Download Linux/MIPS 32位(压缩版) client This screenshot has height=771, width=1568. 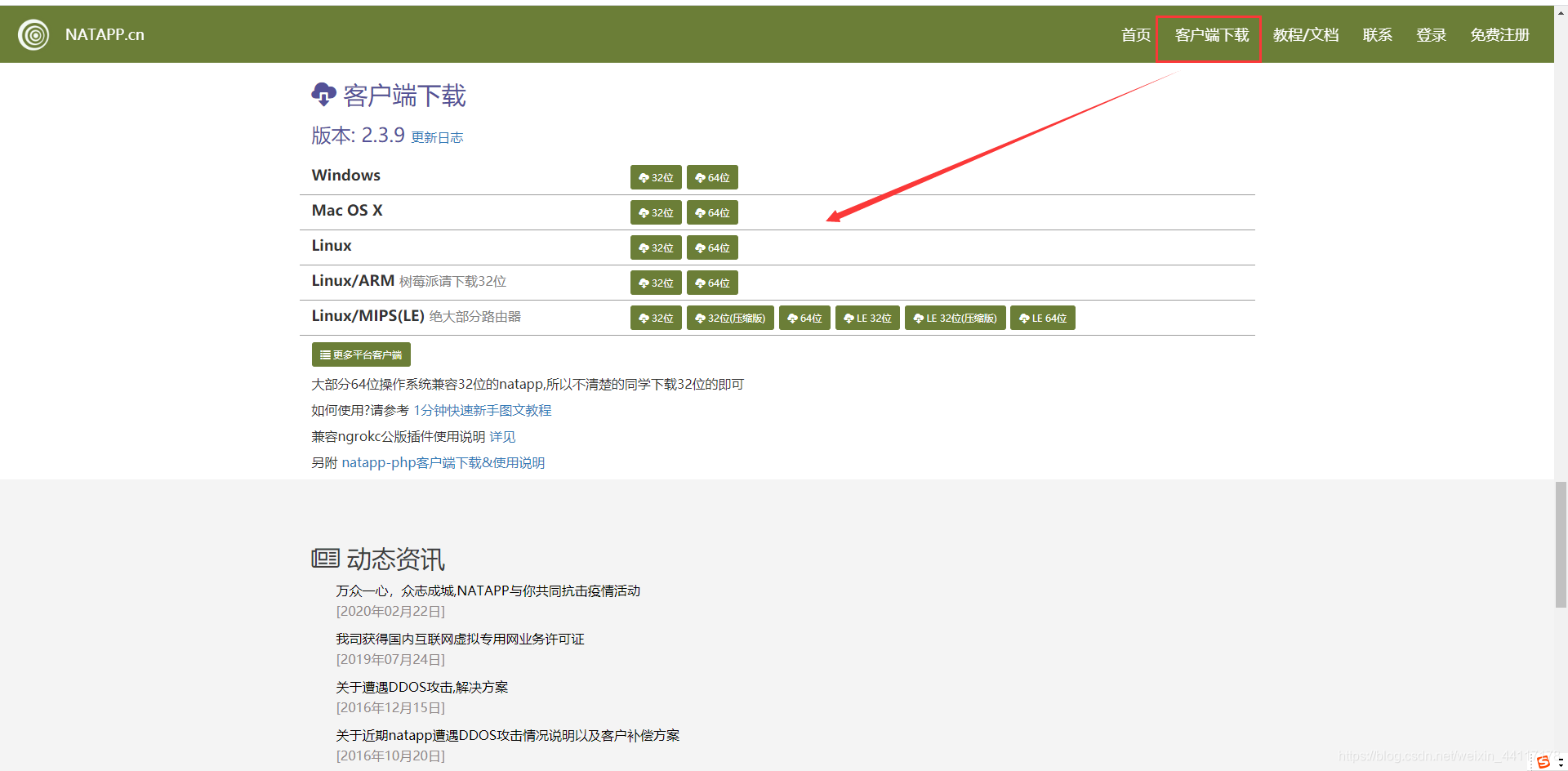[x=730, y=318]
